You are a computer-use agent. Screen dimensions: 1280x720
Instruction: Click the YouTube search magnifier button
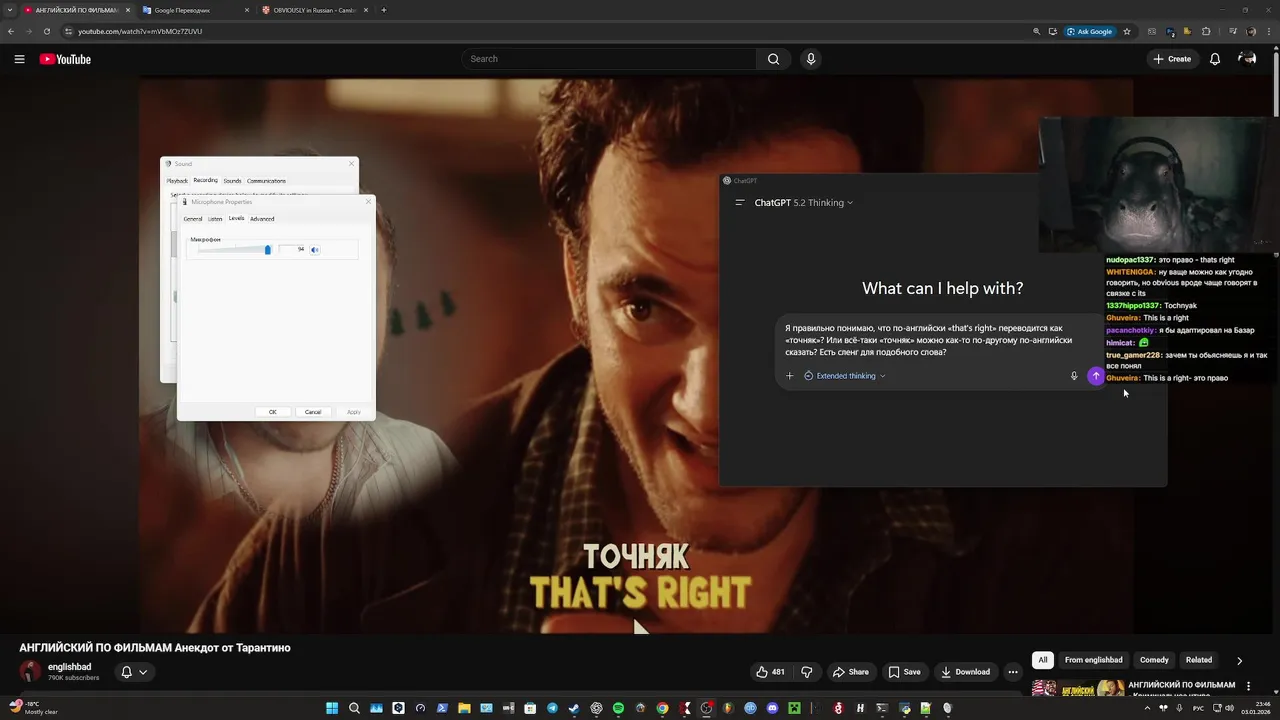click(773, 59)
